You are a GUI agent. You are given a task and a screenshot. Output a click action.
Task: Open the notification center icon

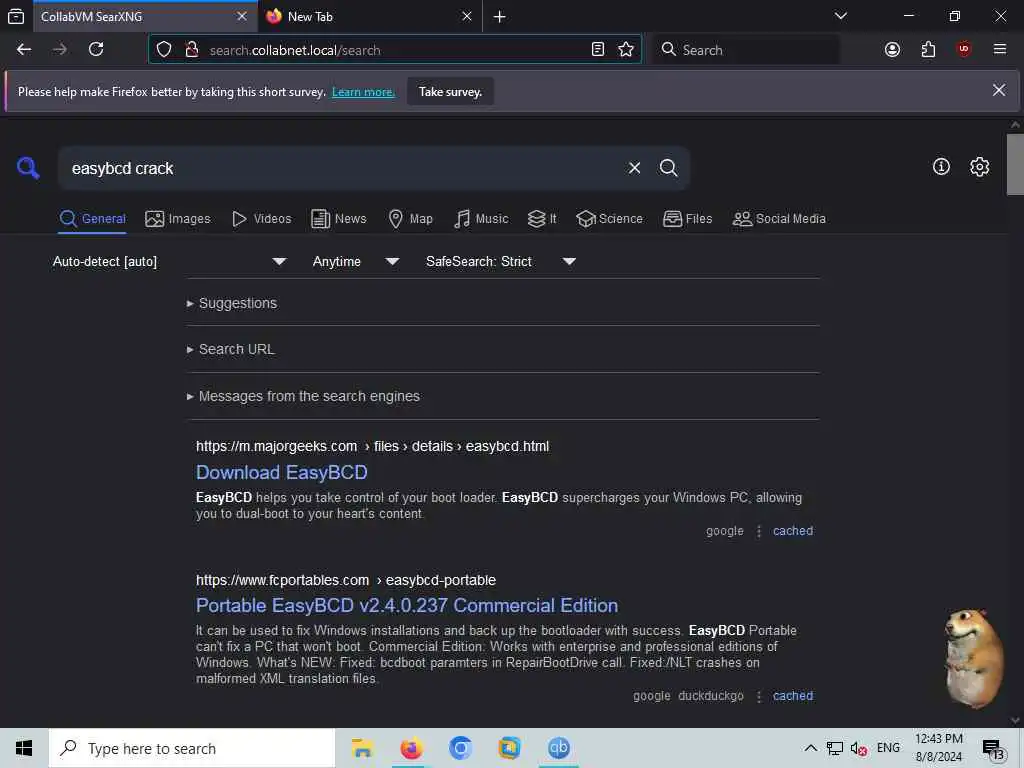point(993,750)
